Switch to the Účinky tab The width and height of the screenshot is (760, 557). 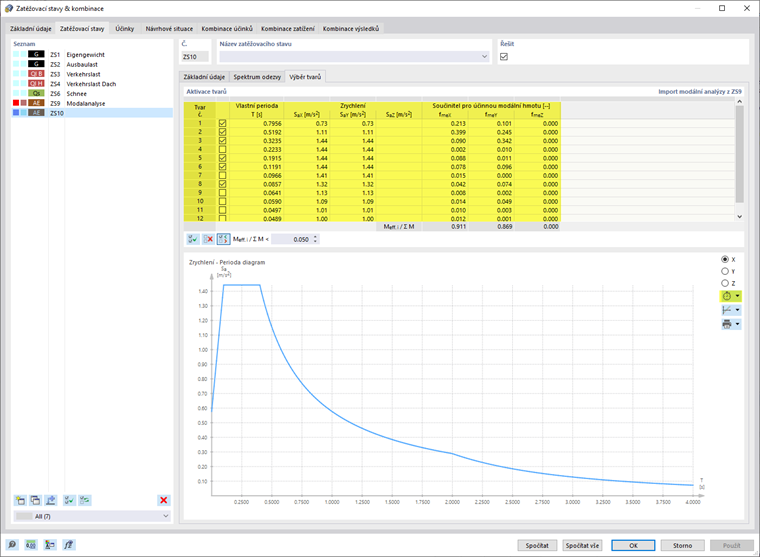pos(125,29)
